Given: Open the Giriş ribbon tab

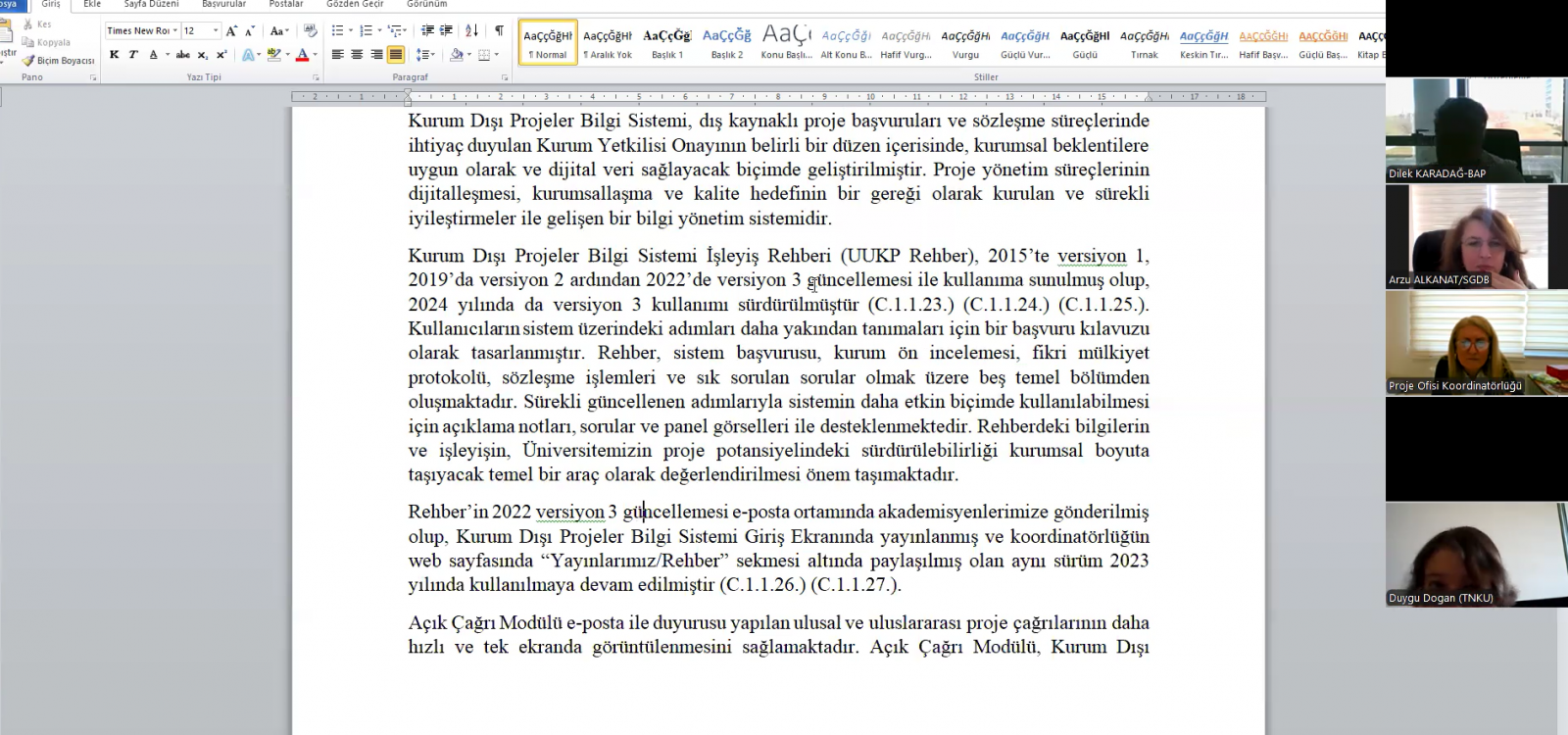Looking at the screenshot, I should coord(51,5).
